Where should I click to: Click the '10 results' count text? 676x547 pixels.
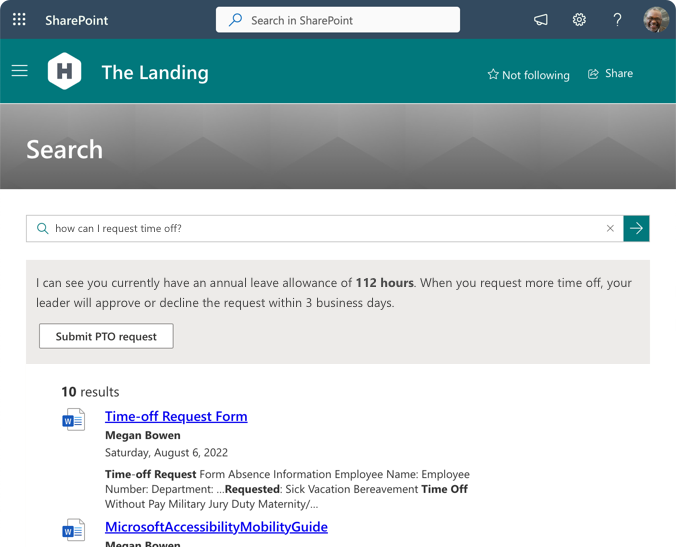90,392
